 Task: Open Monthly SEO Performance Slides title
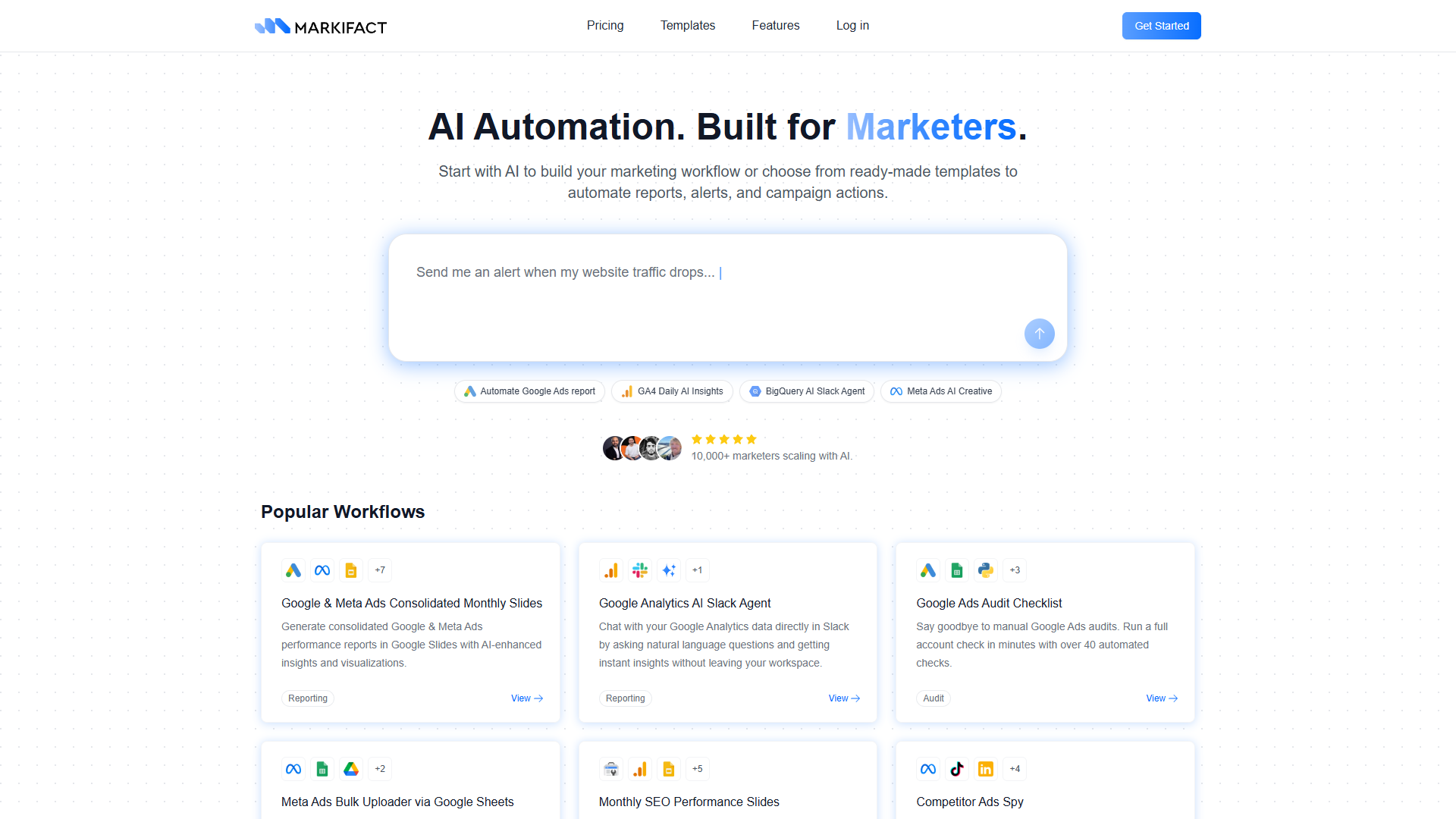pyautogui.click(x=689, y=802)
